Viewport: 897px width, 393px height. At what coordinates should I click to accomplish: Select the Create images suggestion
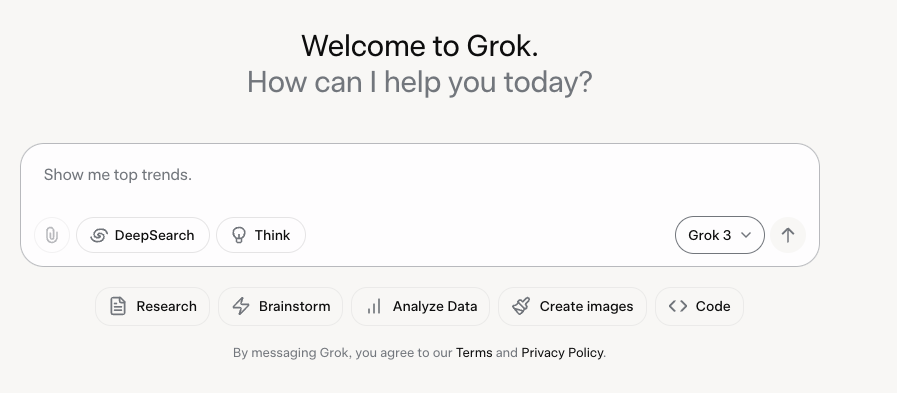coord(573,306)
